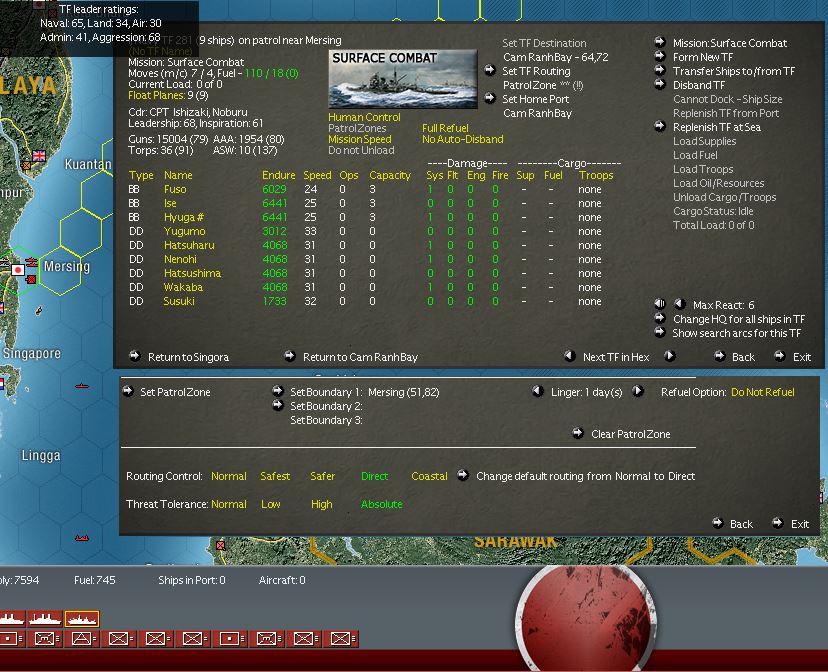Toggle the Mission Speed setting
The width and height of the screenshot is (828, 672).
click(x=360, y=139)
